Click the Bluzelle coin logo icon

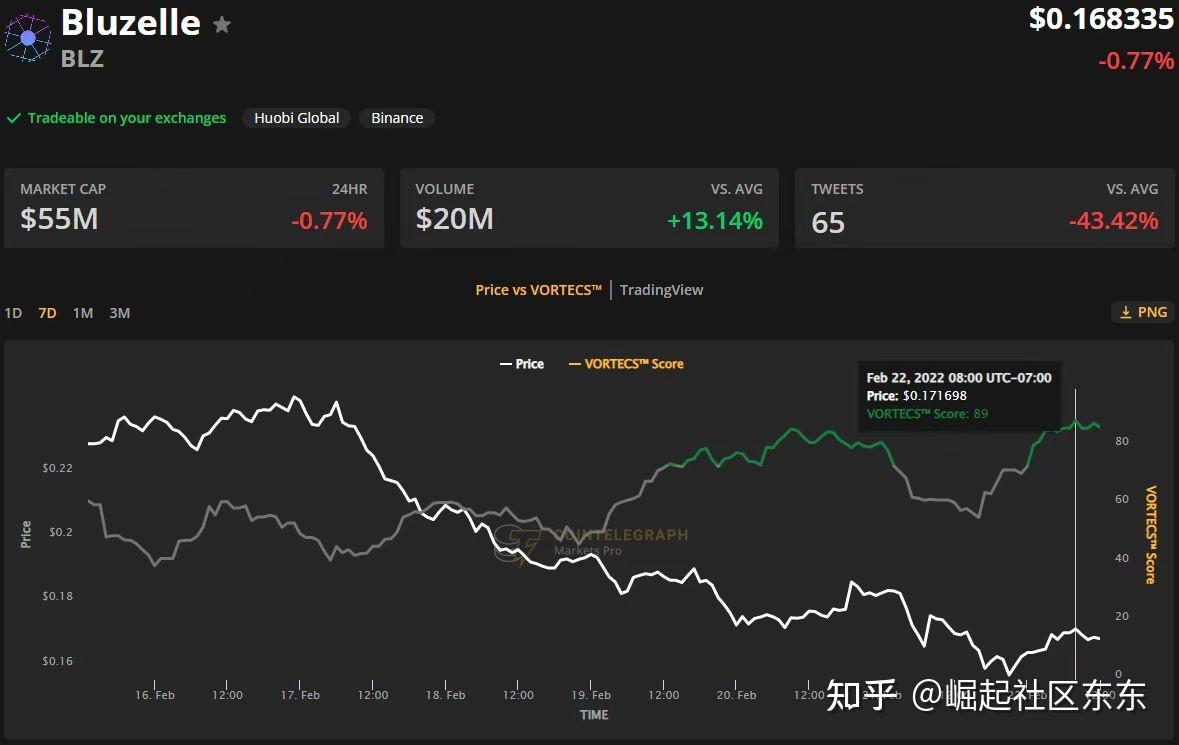pyautogui.click(x=28, y=38)
